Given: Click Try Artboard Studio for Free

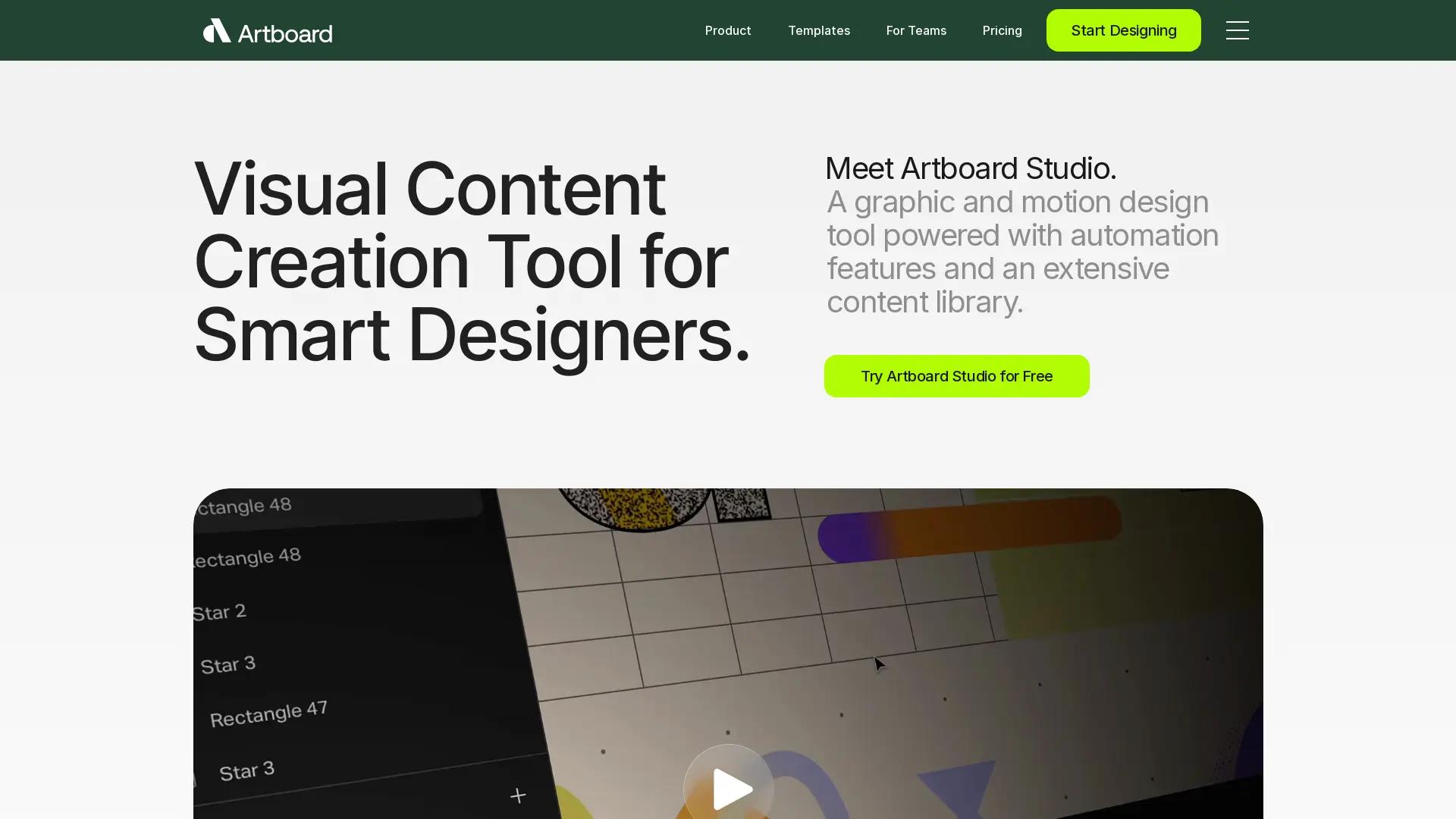Looking at the screenshot, I should pyautogui.click(x=956, y=375).
